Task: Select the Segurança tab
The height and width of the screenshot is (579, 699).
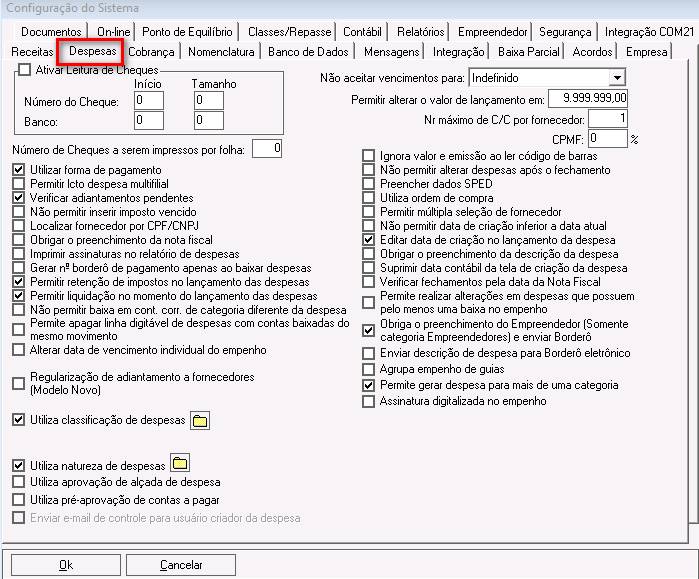Action: coord(565,32)
